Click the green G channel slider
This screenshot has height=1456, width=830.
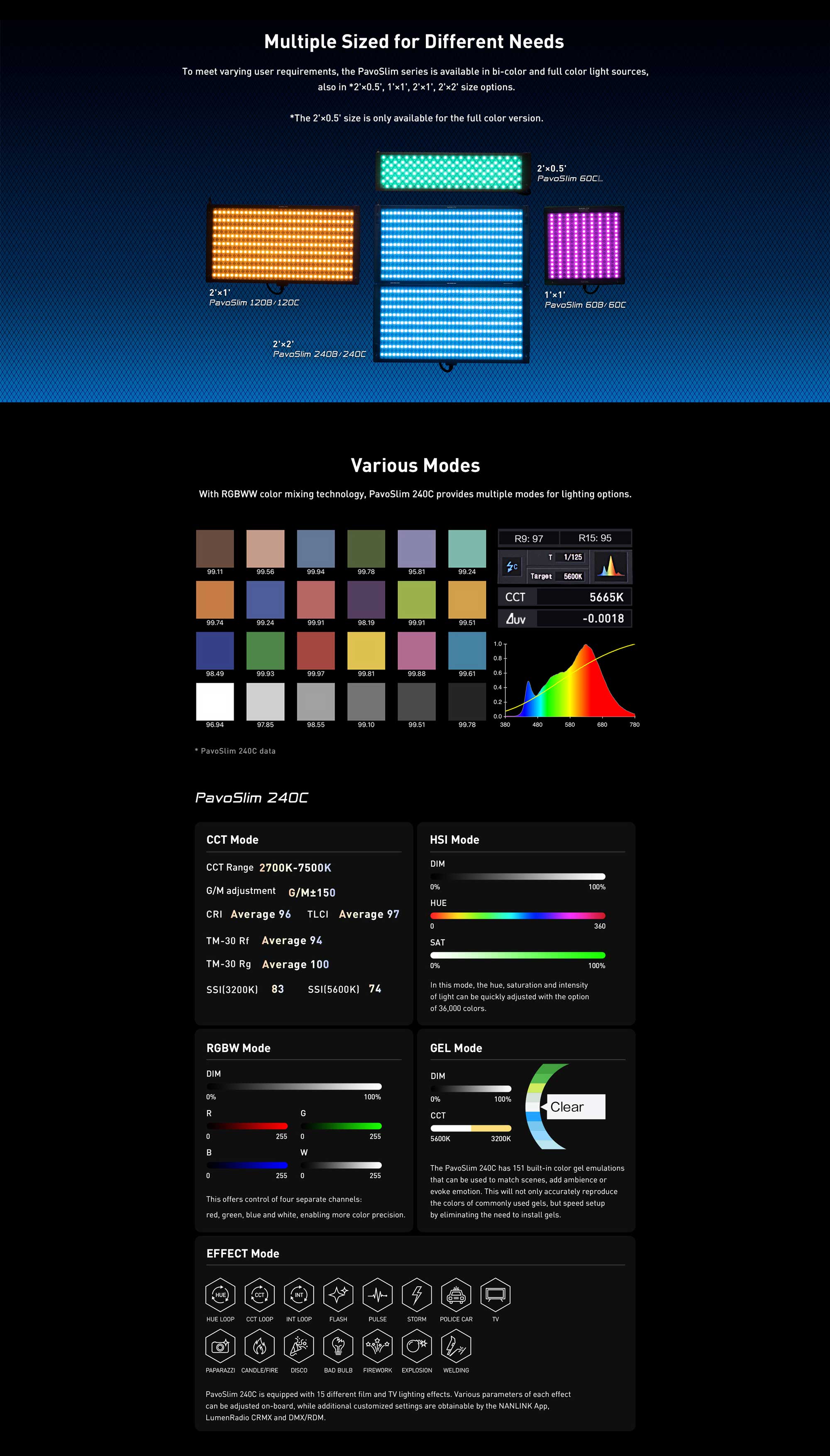pos(341,1126)
